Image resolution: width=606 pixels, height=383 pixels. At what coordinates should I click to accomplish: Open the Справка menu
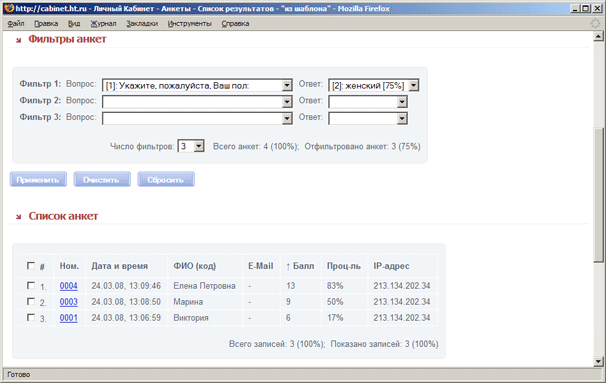click(235, 24)
